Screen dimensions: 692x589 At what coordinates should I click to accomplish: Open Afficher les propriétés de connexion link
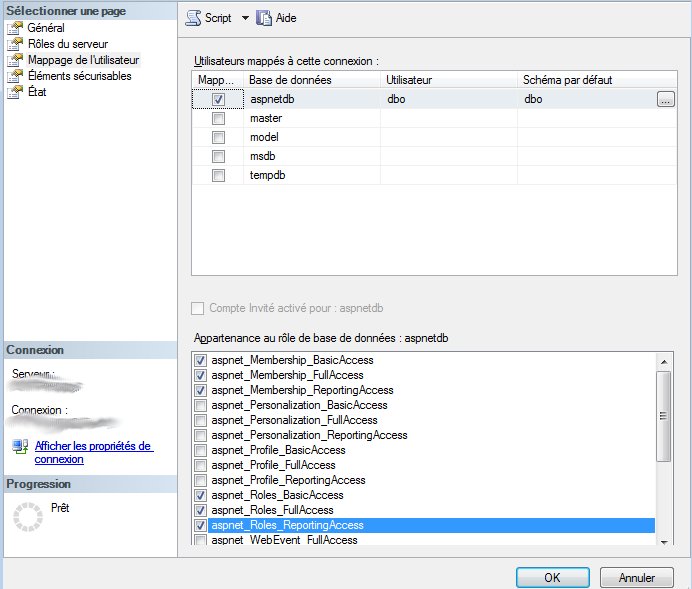[x=93, y=452]
